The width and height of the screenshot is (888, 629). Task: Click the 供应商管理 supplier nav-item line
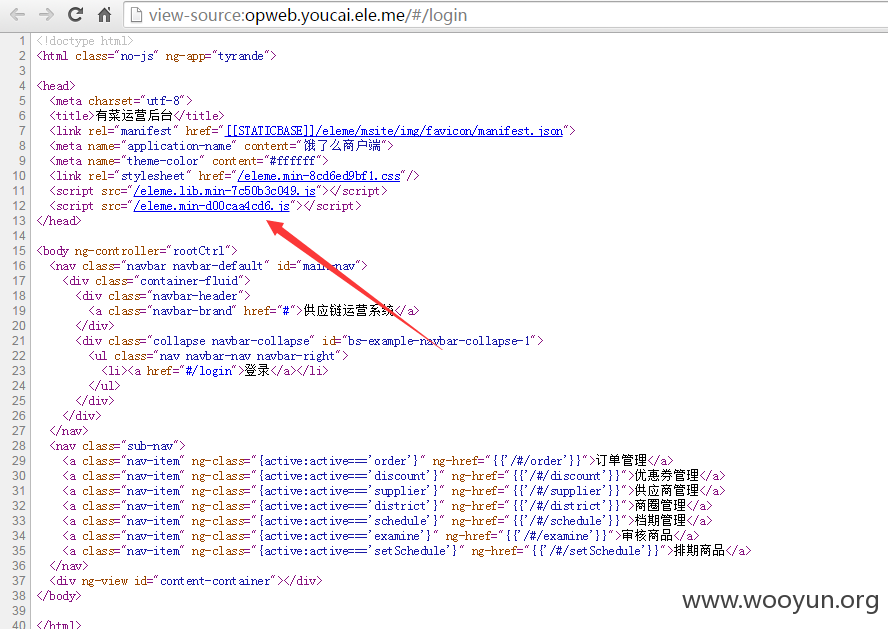(x=394, y=491)
